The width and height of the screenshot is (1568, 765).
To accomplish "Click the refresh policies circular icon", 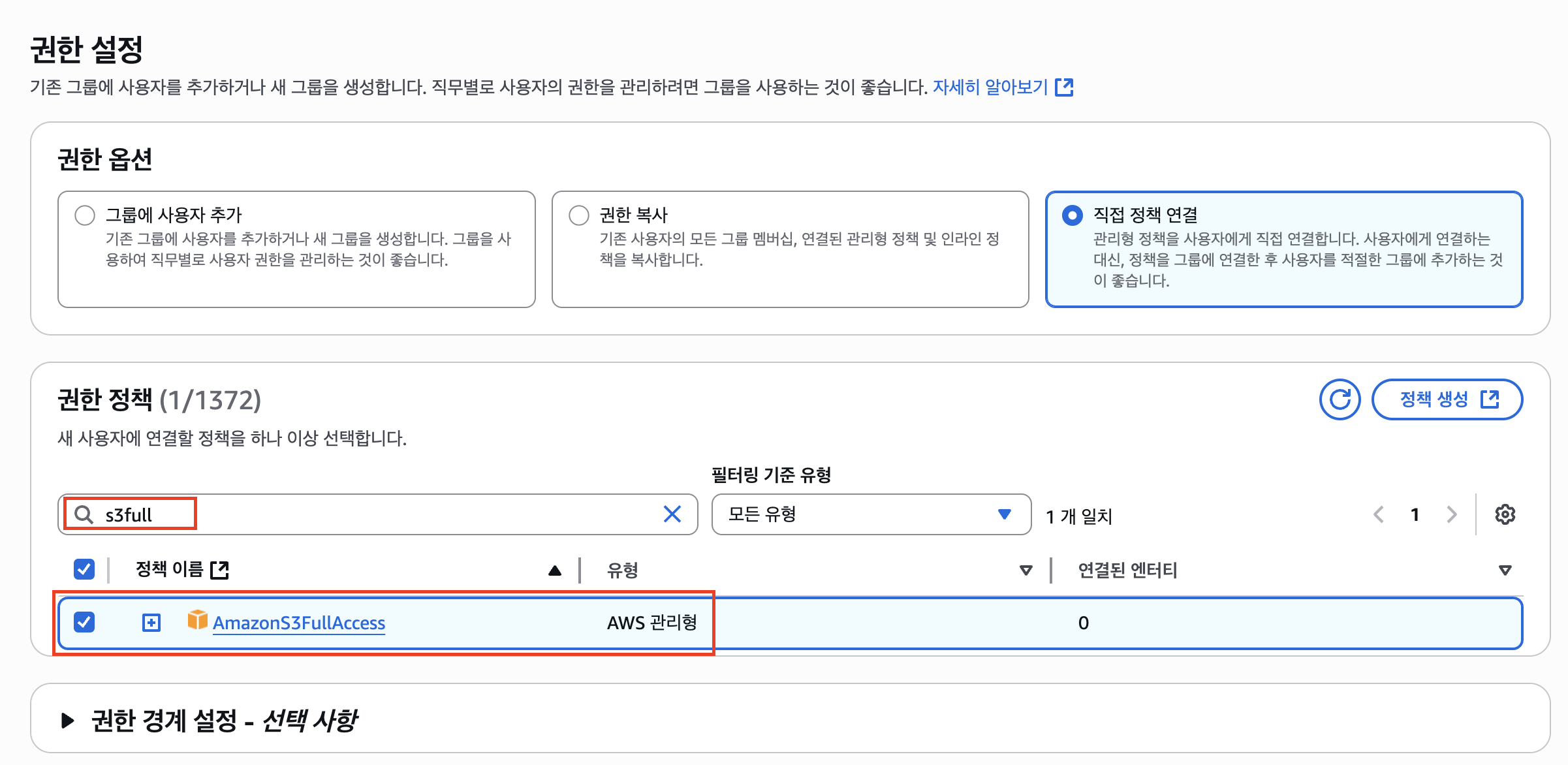I will pos(1340,399).
